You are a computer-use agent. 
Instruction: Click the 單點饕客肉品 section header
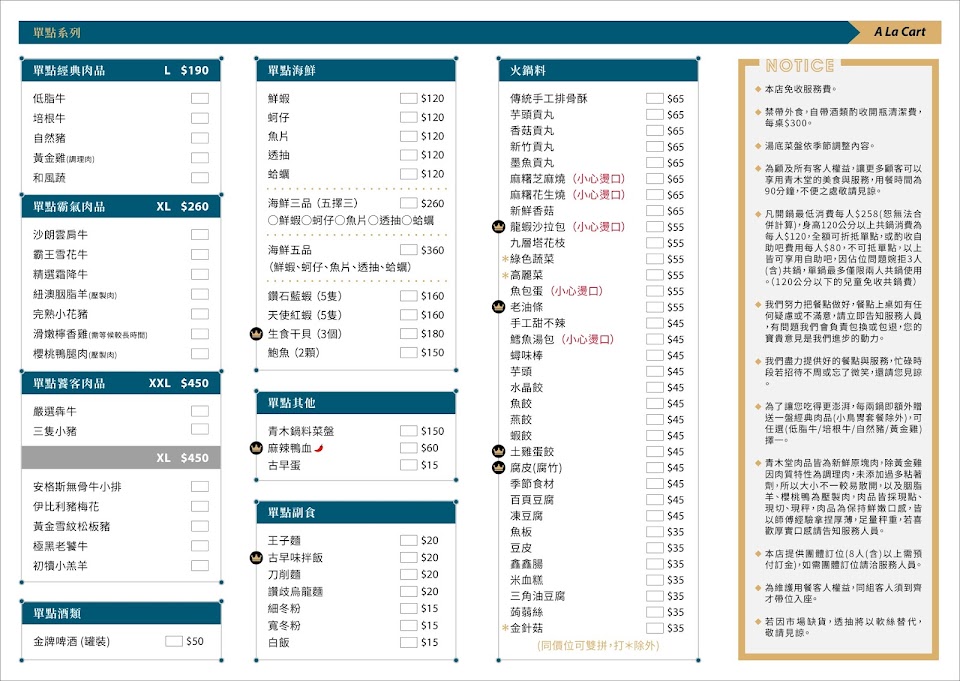tap(121, 383)
